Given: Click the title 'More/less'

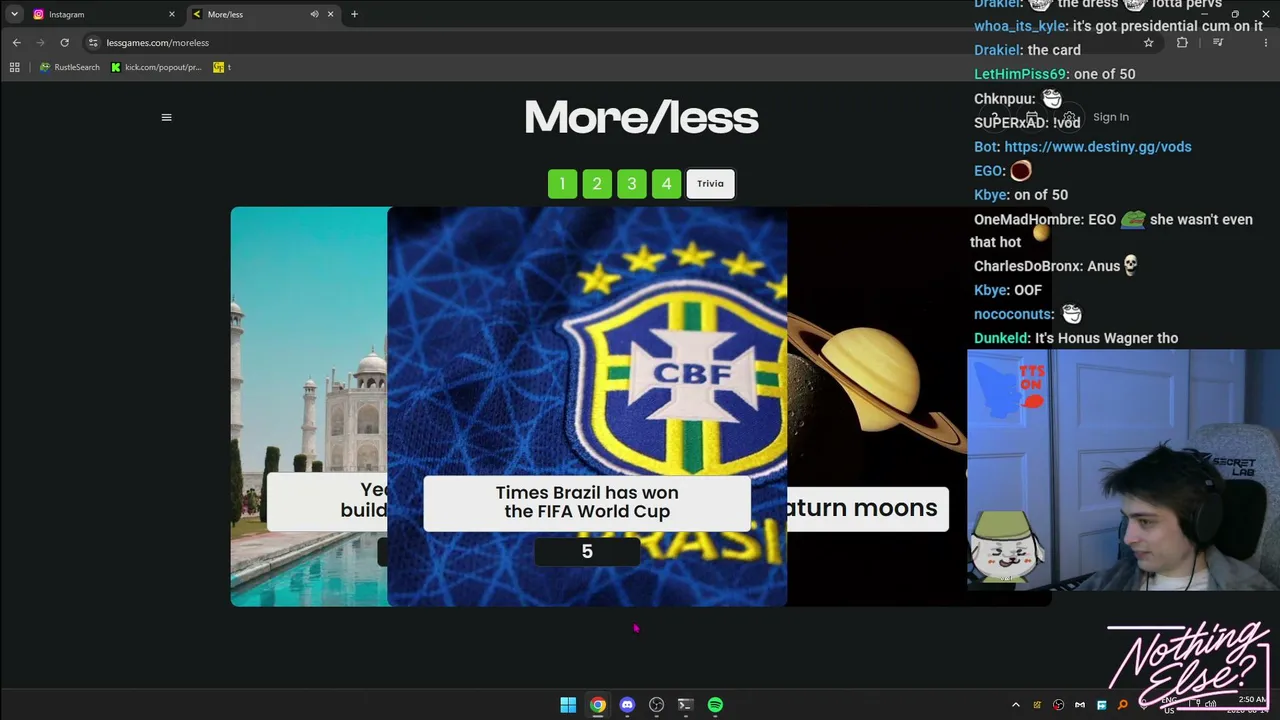Looking at the screenshot, I should 641,118.
